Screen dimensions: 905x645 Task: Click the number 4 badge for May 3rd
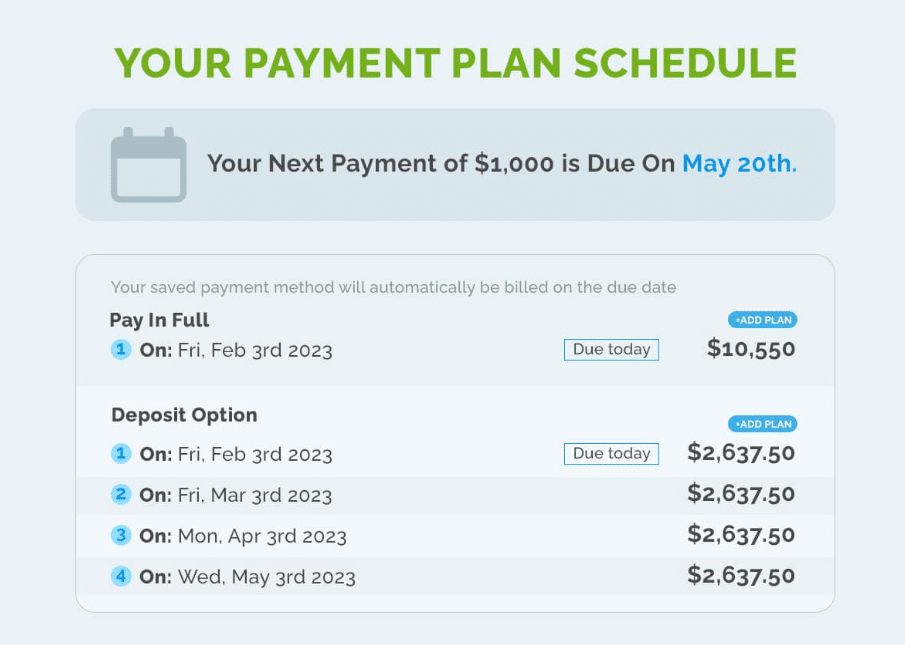[x=121, y=576]
